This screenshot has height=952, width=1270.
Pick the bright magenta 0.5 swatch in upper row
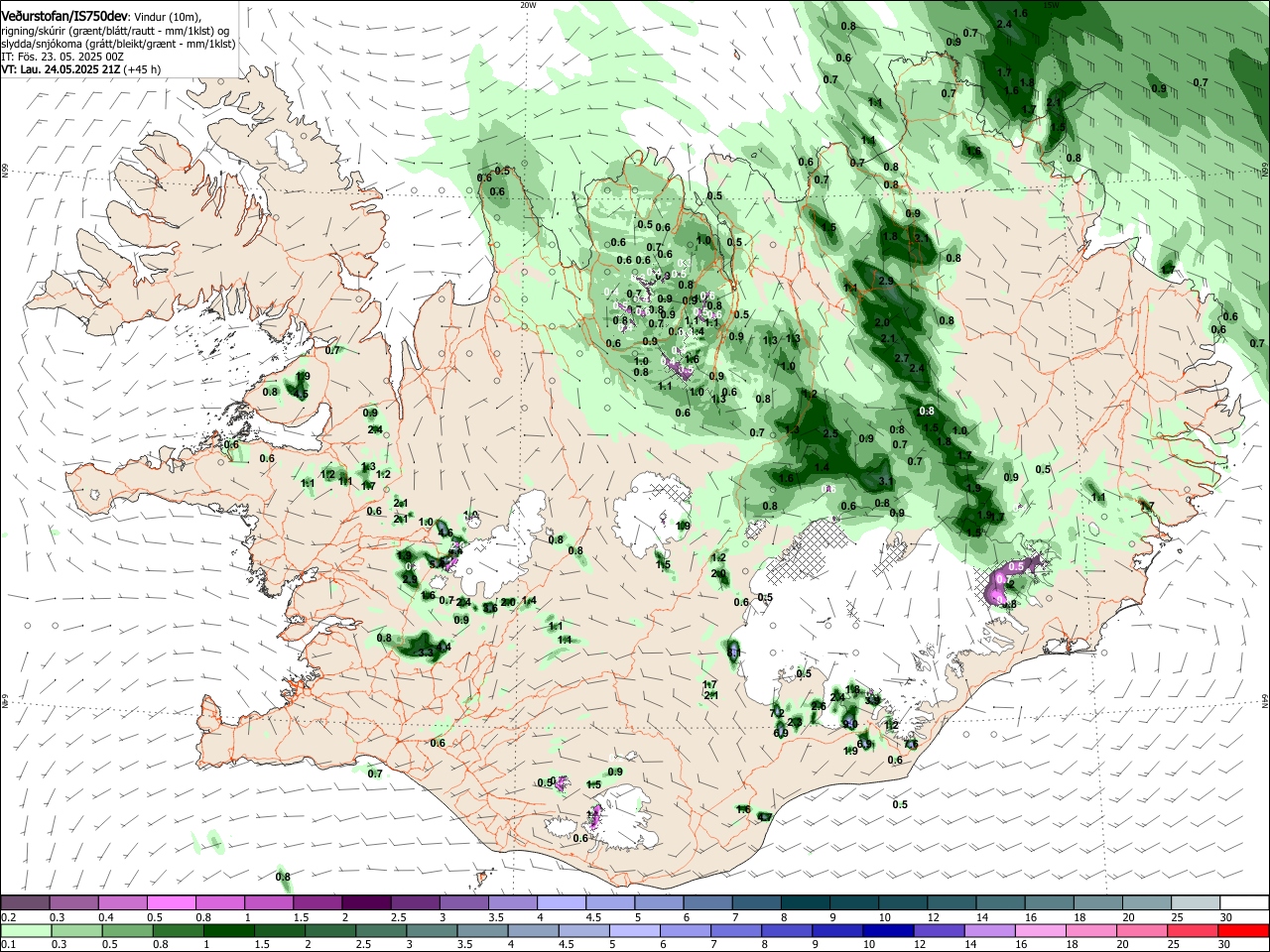(x=171, y=902)
